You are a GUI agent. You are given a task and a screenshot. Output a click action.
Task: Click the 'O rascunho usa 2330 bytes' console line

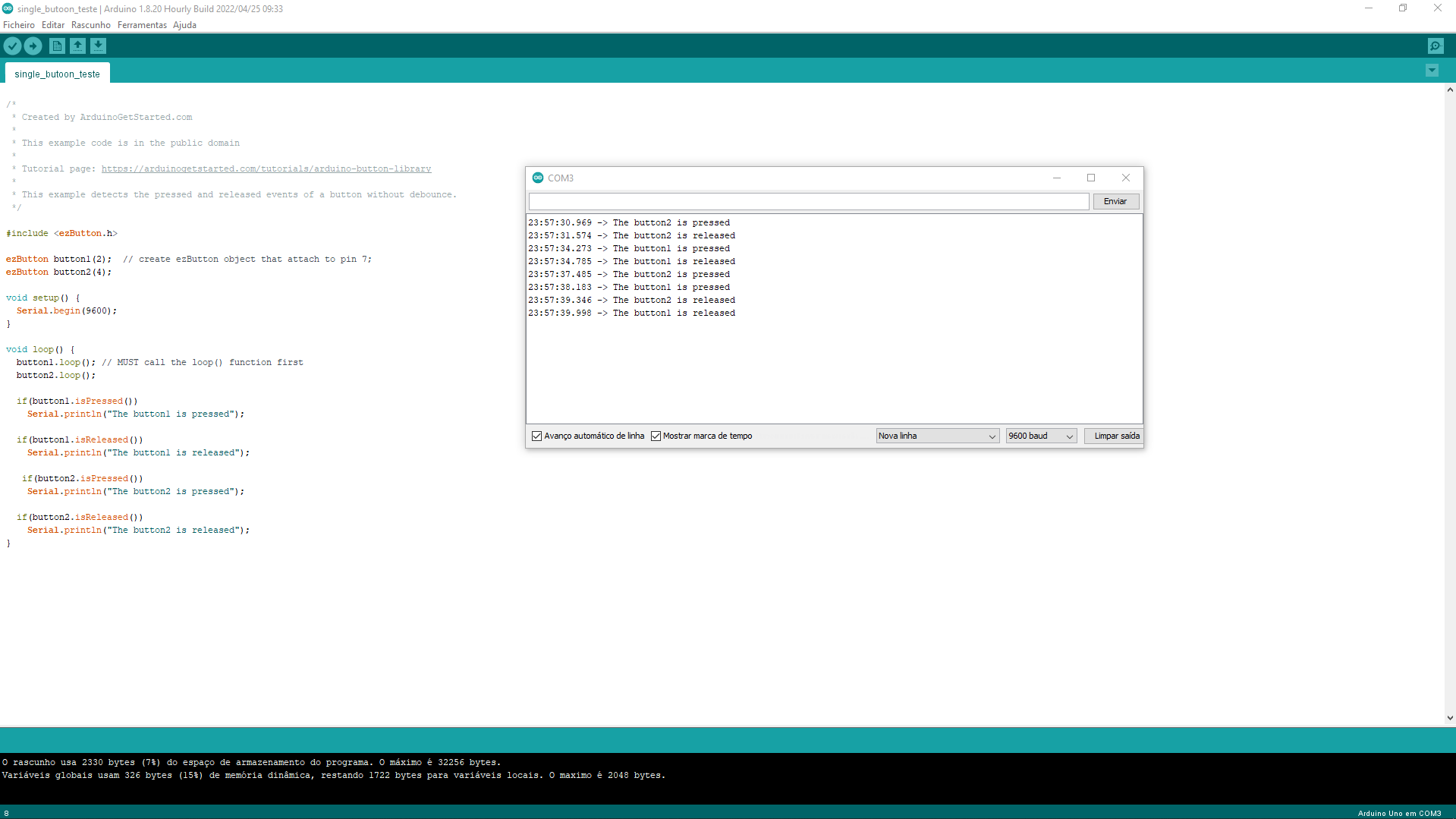click(x=251, y=763)
